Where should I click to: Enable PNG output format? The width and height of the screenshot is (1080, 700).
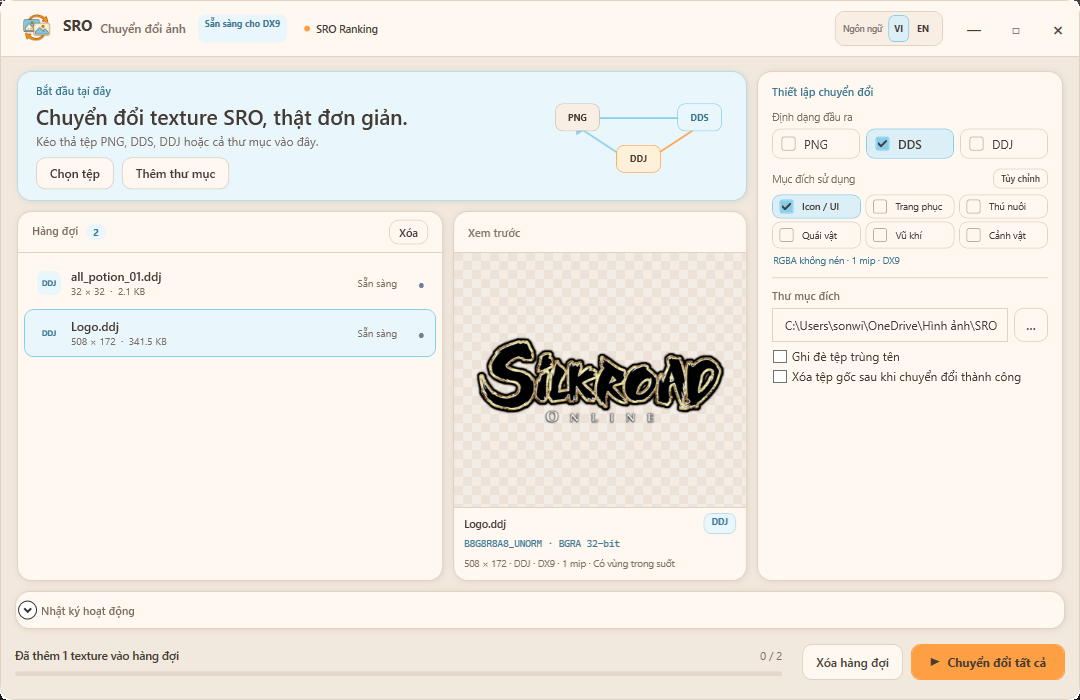click(816, 144)
